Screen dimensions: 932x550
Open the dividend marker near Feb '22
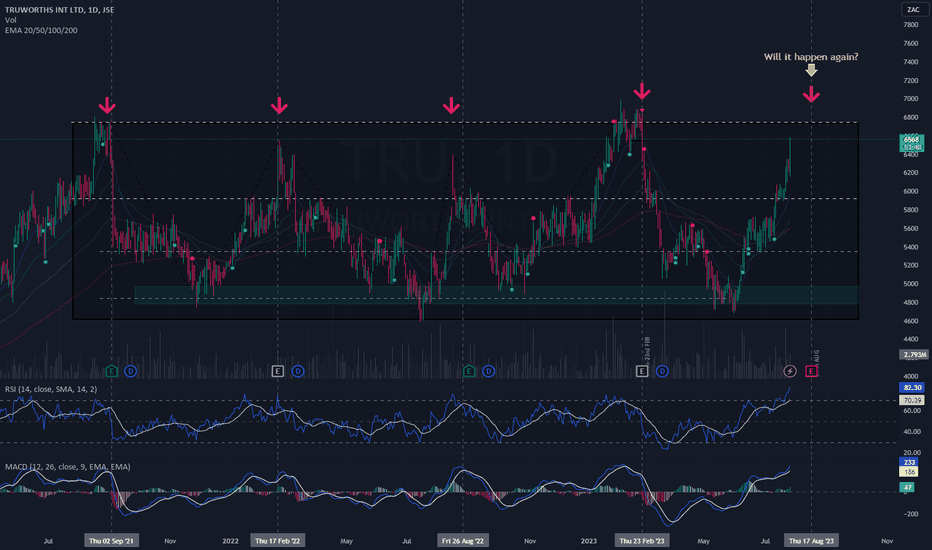coord(298,371)
